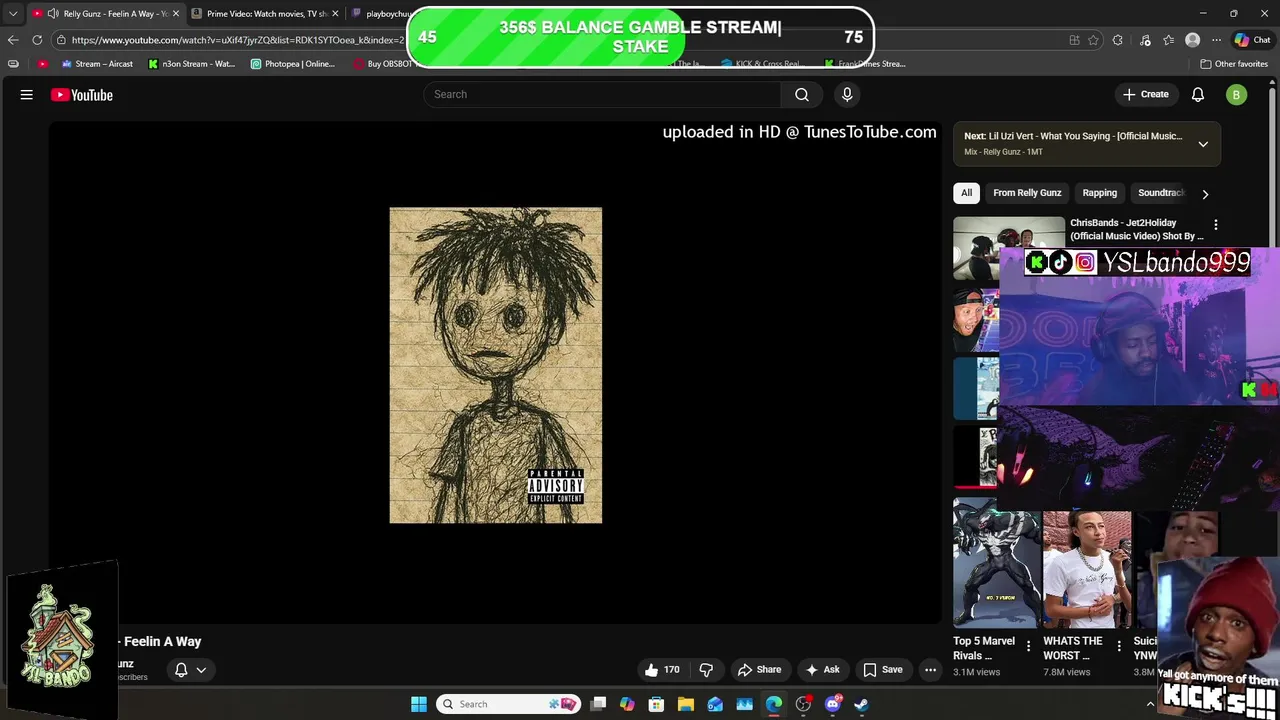1280x720 pixels.
Task: Click the Create button
Action: [1145, 94]
